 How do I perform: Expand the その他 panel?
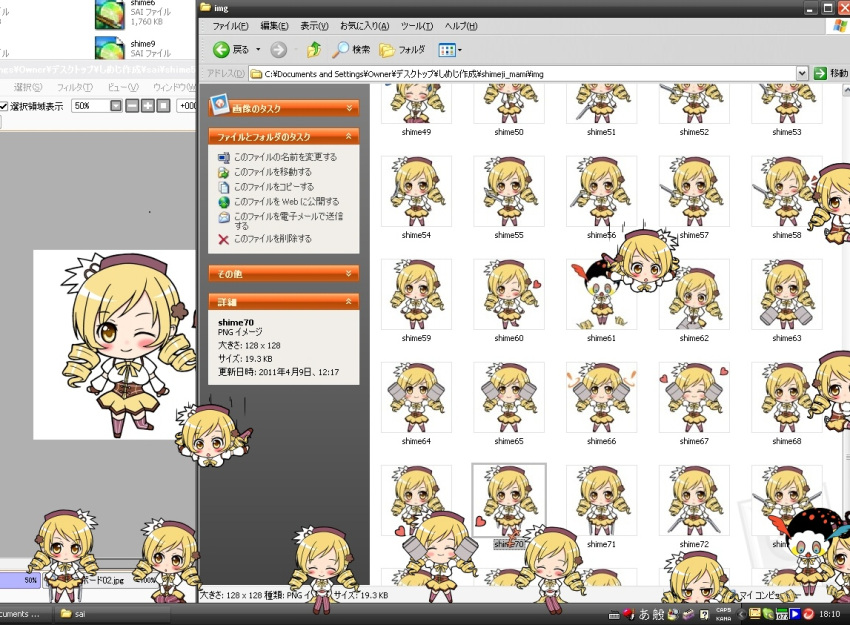[349, 274]
